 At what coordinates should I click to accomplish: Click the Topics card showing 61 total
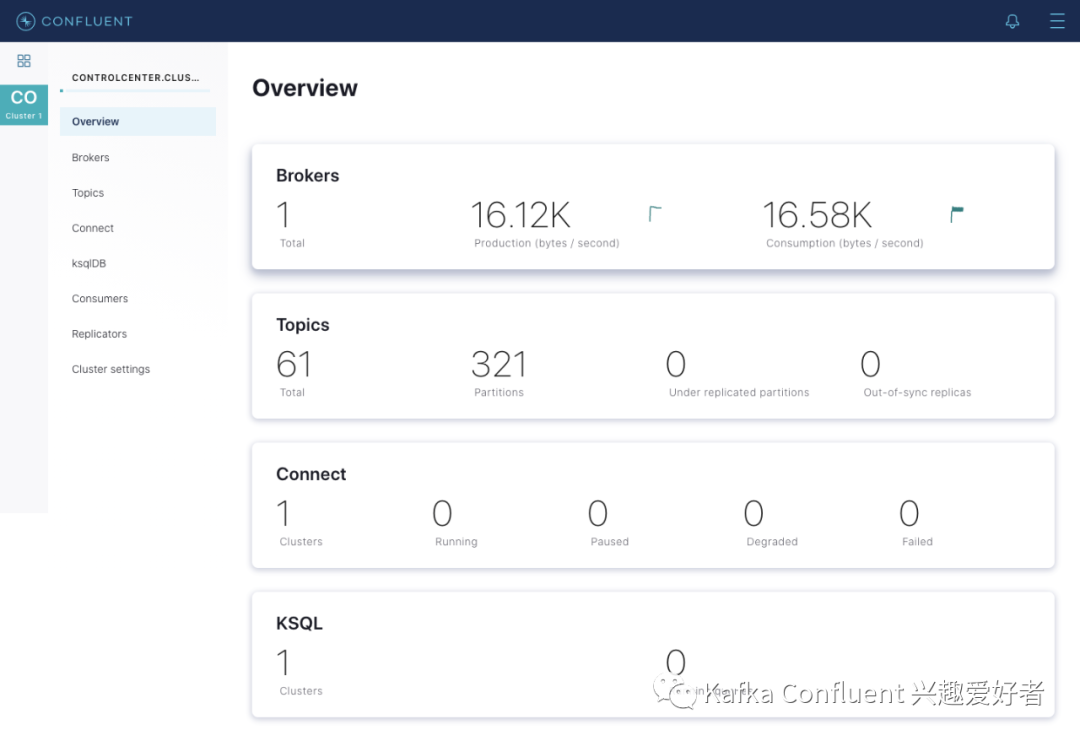[x=653, y=356]
